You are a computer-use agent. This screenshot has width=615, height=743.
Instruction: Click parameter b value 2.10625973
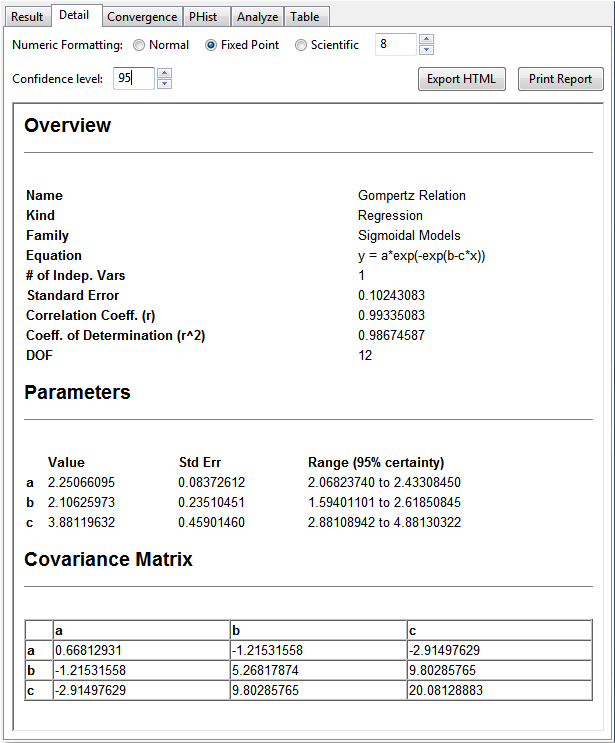pyautogui.click(x=81, y=502)
